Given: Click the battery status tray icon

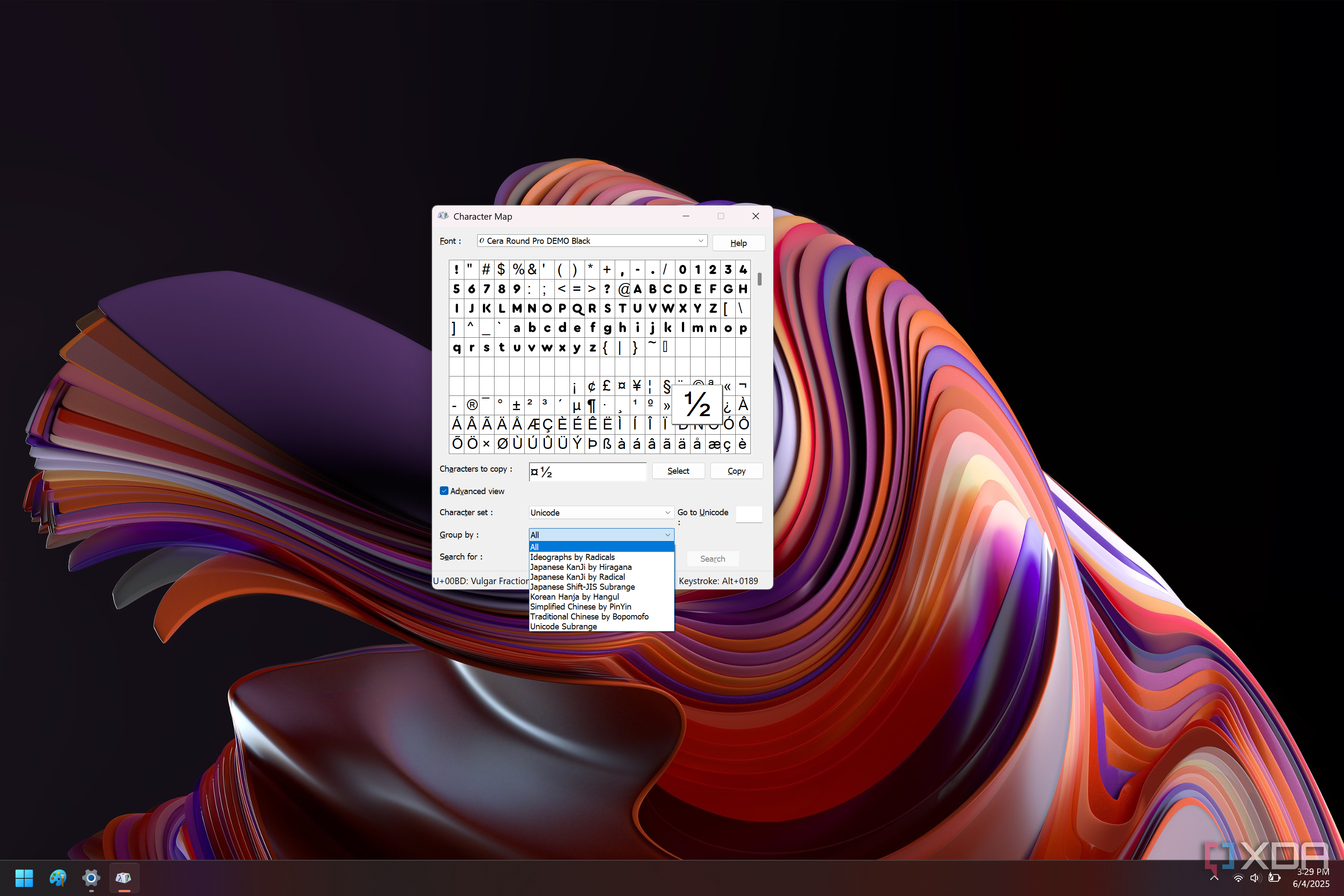Looking at the screenshot, I should coord(1274,878).
